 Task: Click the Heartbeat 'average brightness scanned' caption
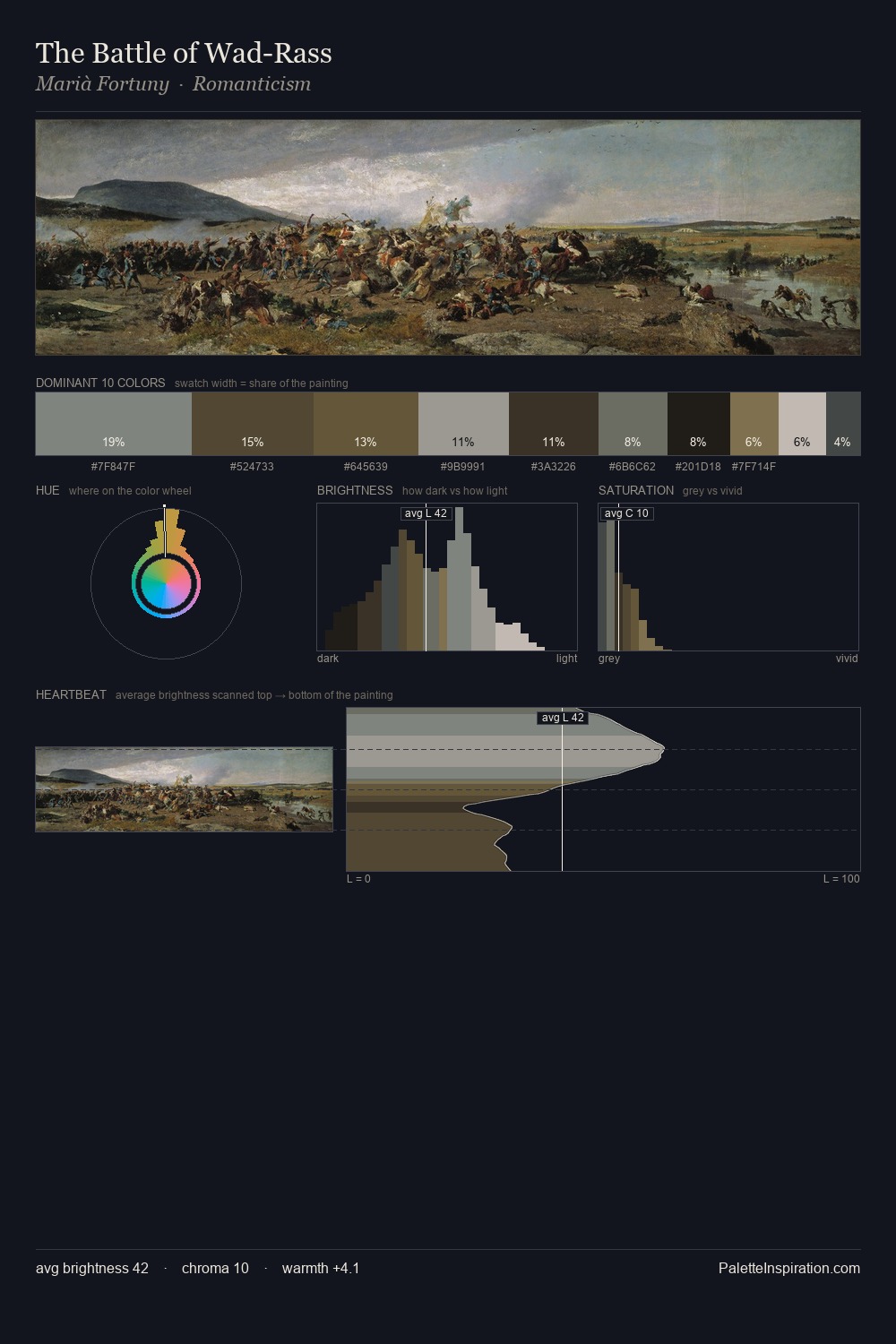(254, 695)
